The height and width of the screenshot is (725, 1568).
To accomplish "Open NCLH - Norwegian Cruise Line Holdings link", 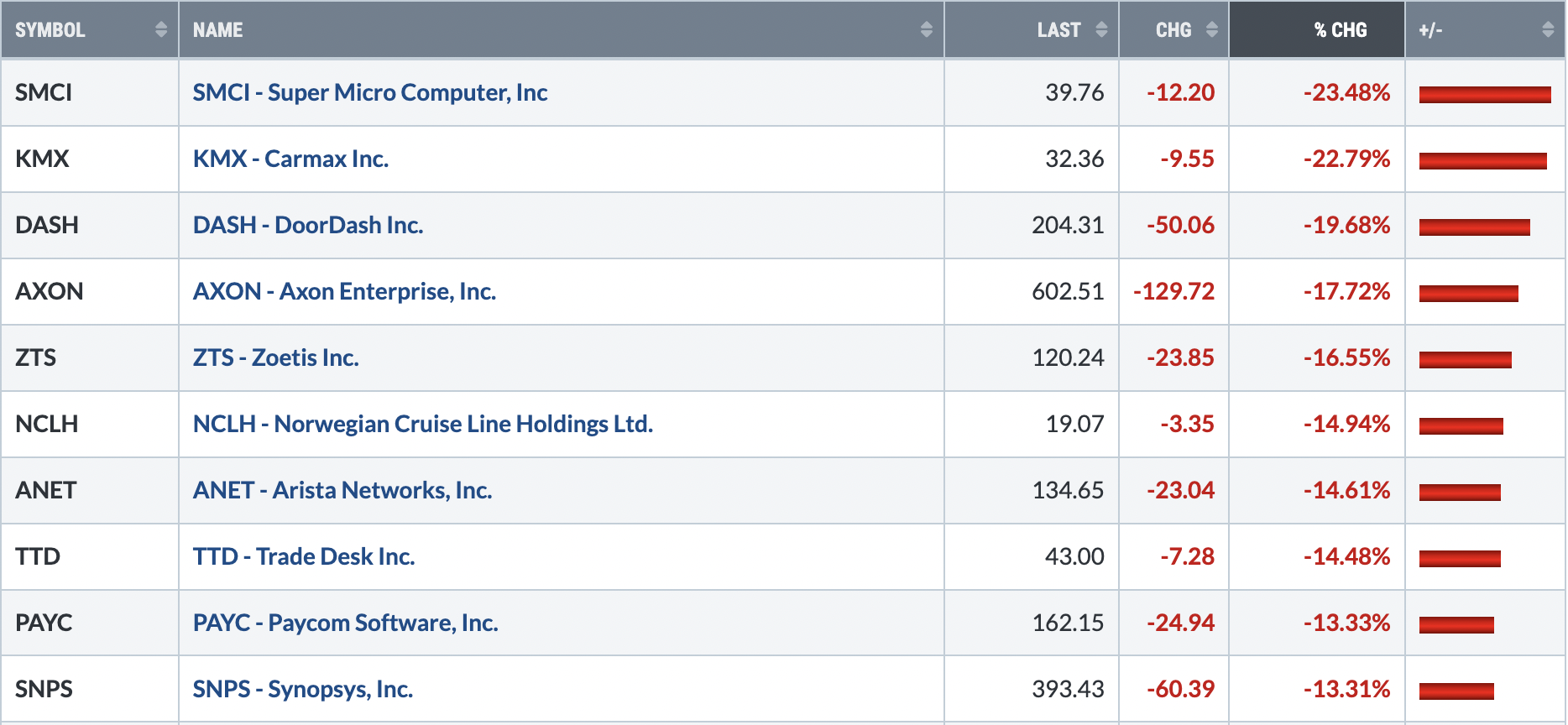I will (x=423, y=424).
